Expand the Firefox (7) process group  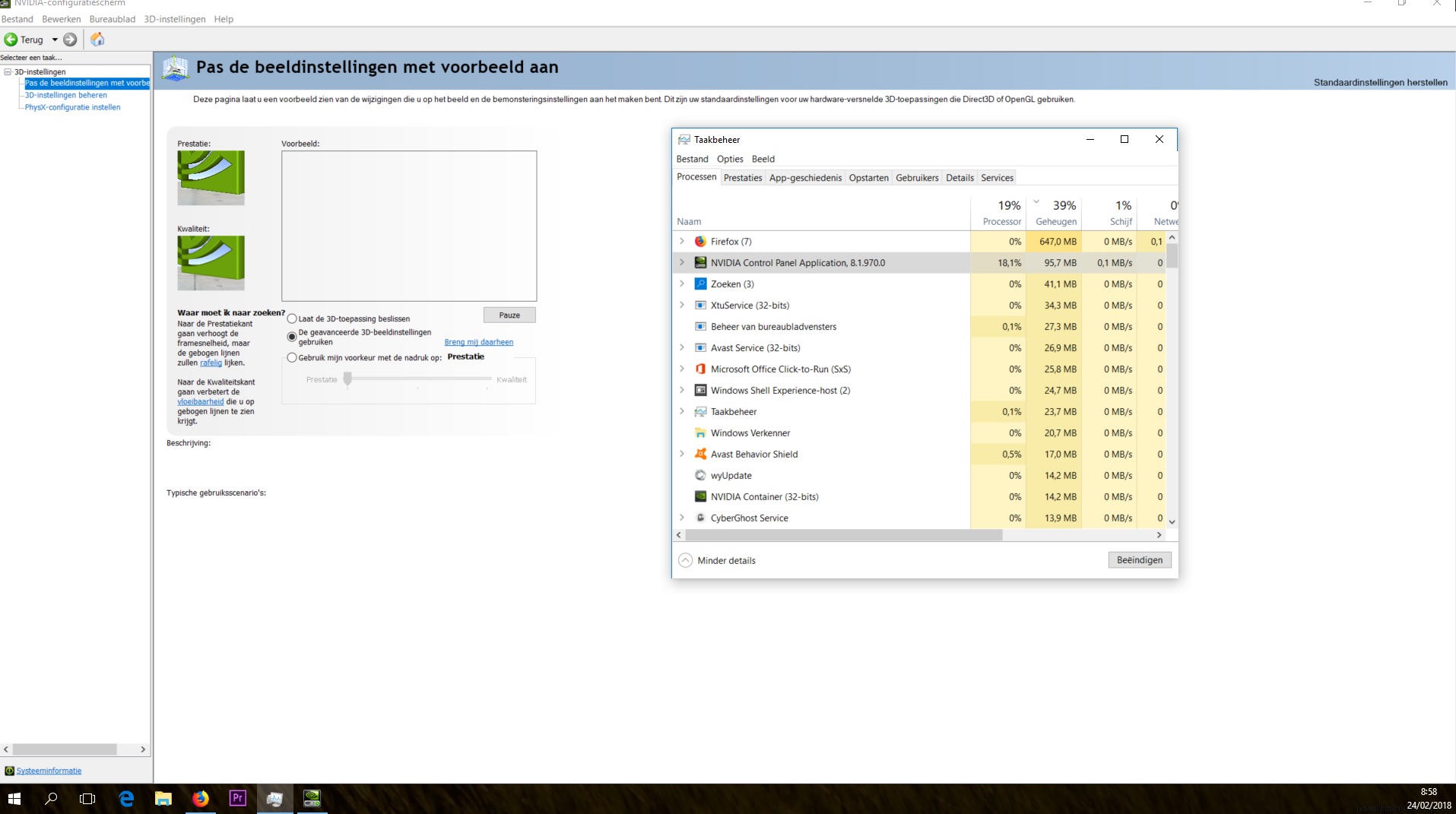(x=682, y=242)
